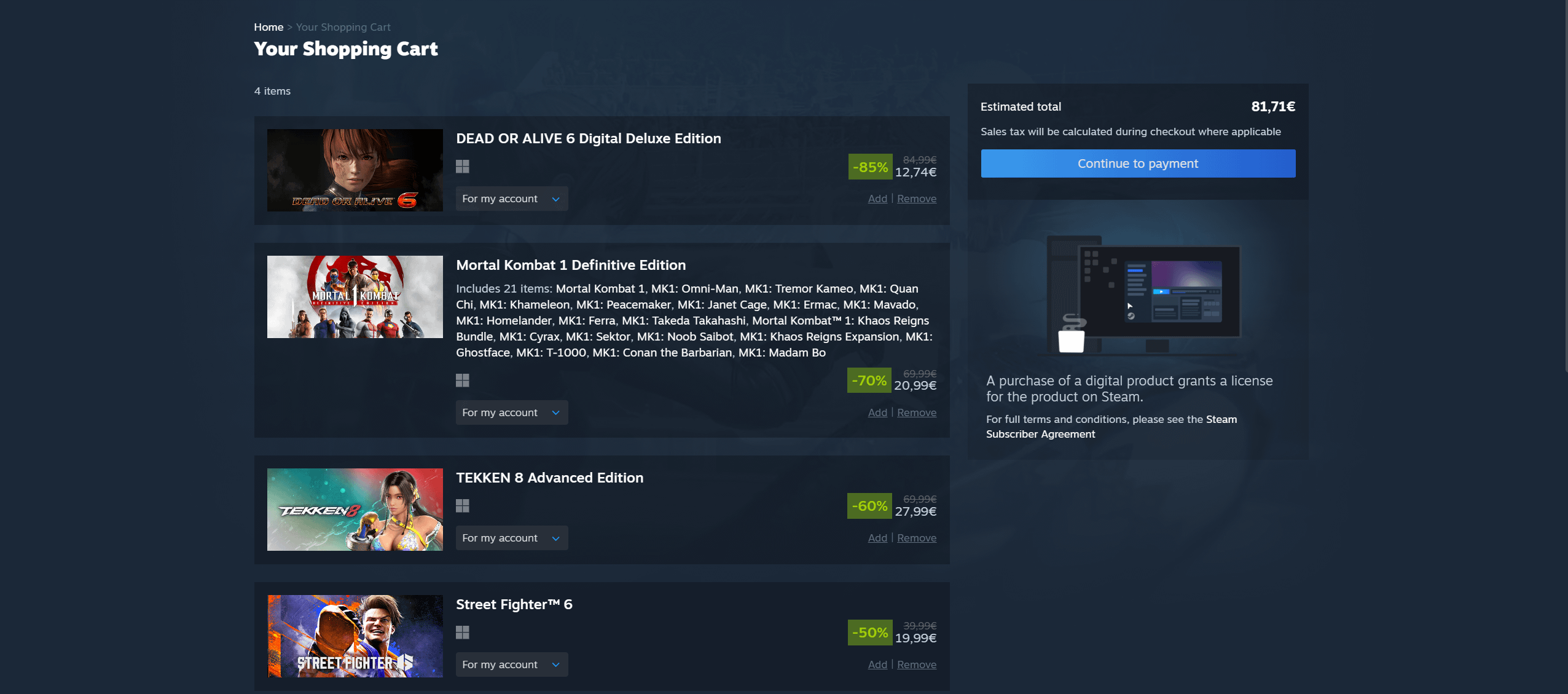Viewport: 1568px width, 694px height.
Task: Click Continue to payment button
Action: [x=1138, y=164]
